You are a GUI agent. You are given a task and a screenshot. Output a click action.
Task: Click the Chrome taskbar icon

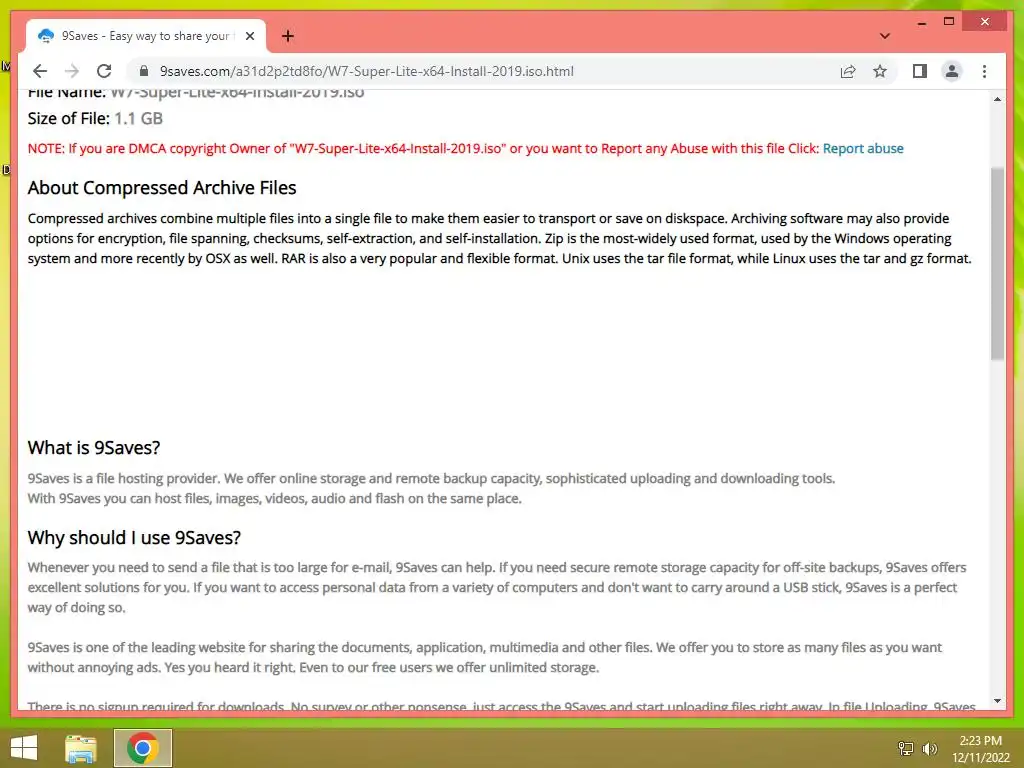pos(142,748)
